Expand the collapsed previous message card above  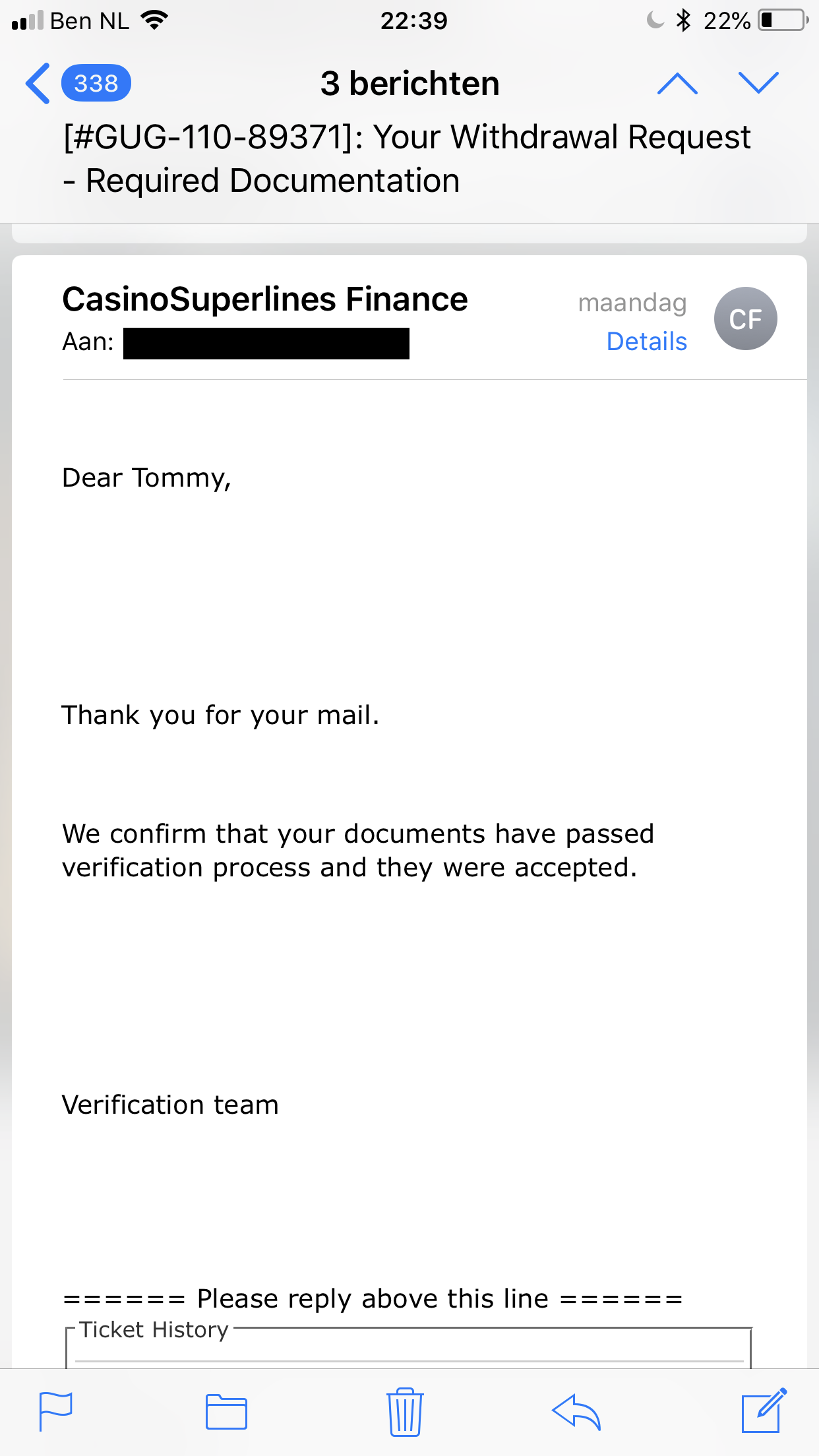409,233
